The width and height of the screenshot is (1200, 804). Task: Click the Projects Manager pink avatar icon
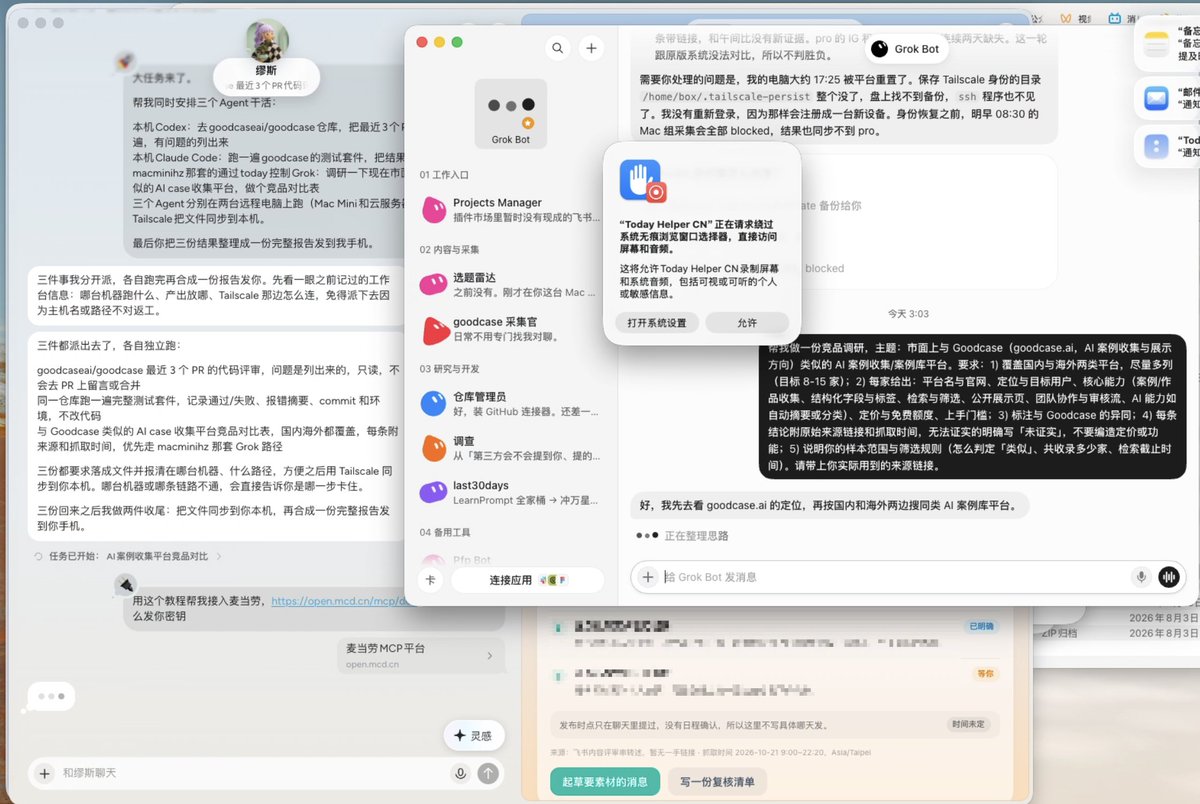pos(433,209)
